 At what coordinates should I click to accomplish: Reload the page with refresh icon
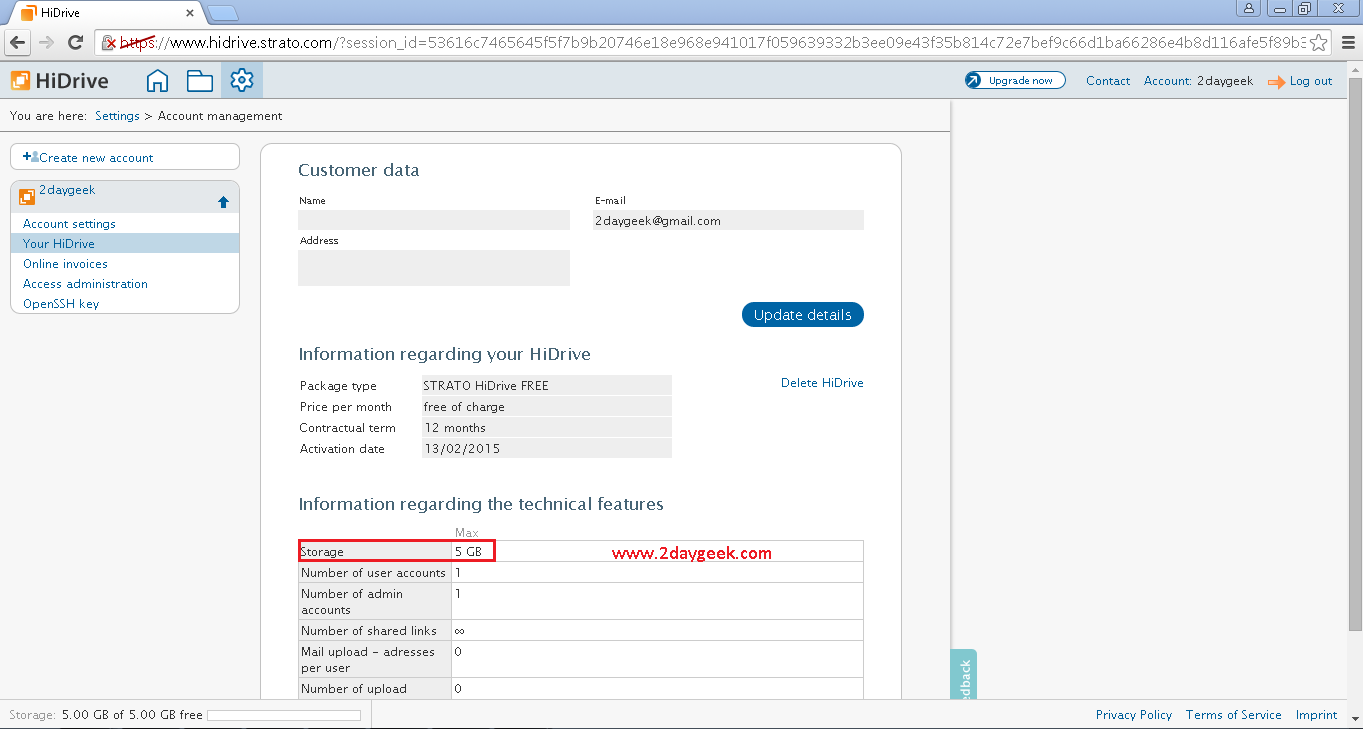[75, 42]
